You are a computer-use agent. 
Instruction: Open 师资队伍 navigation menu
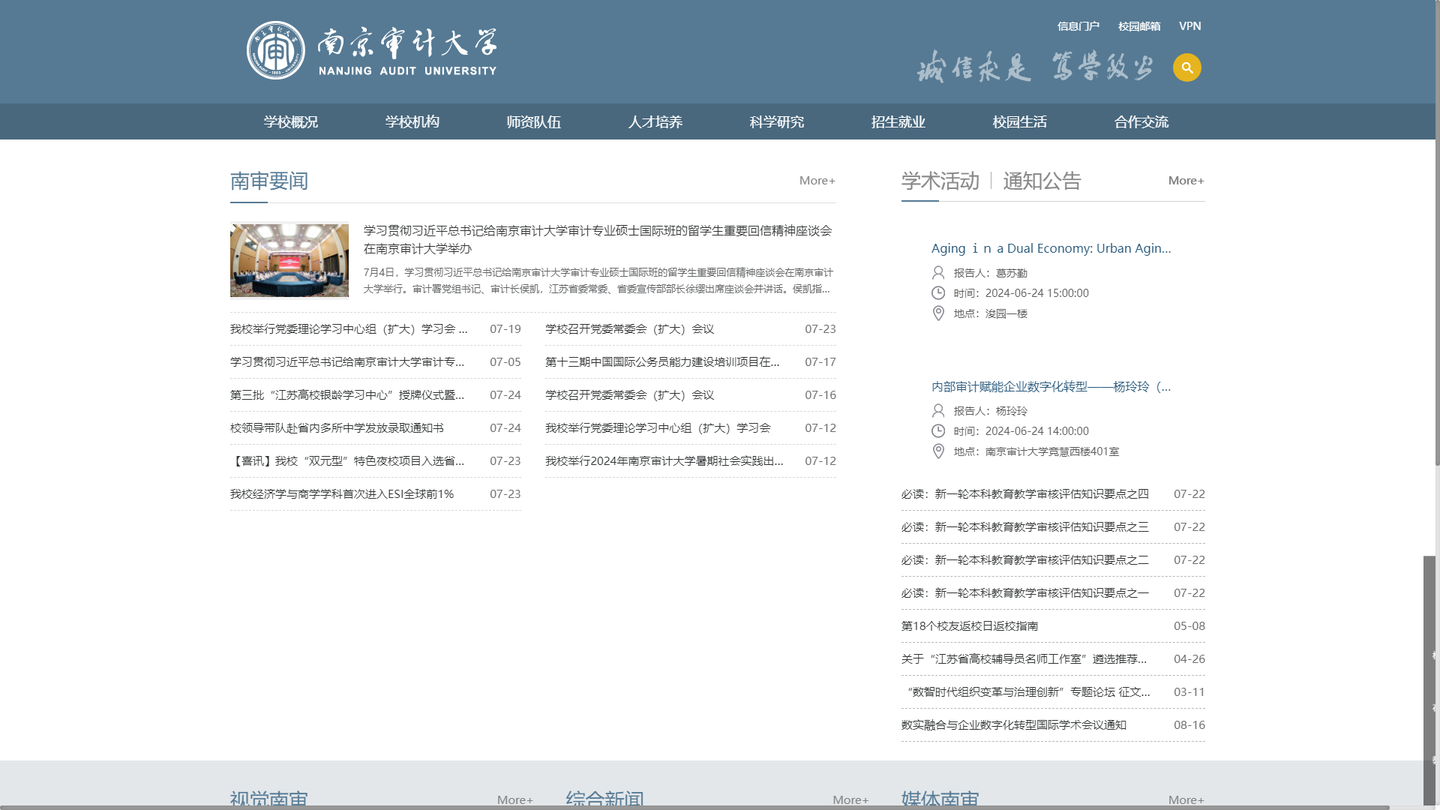point(534,122)
